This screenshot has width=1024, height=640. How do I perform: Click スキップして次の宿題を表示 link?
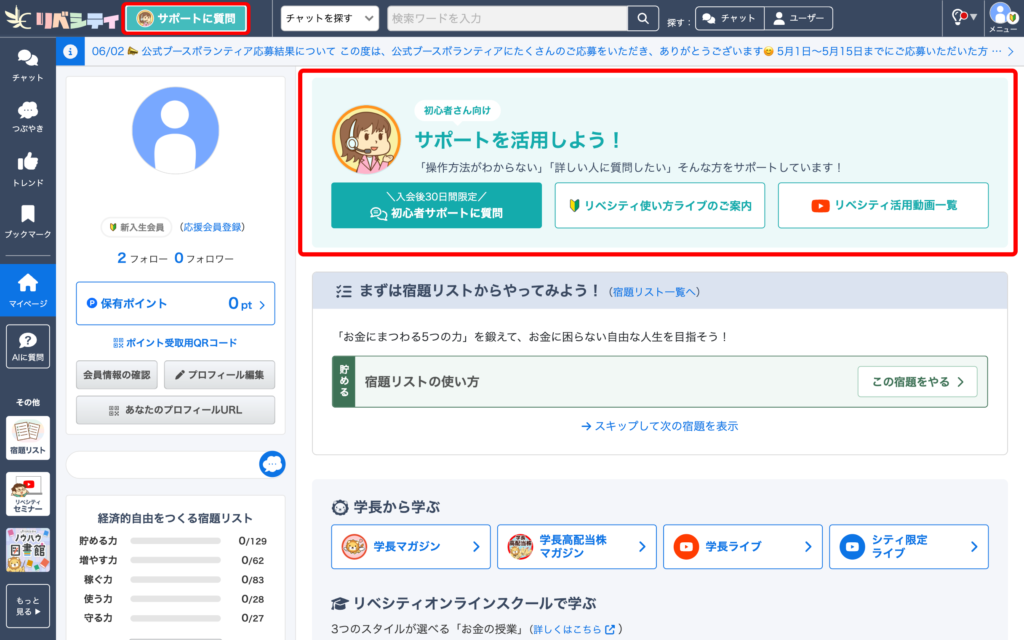pyautogui.click(x=659, y=426)
